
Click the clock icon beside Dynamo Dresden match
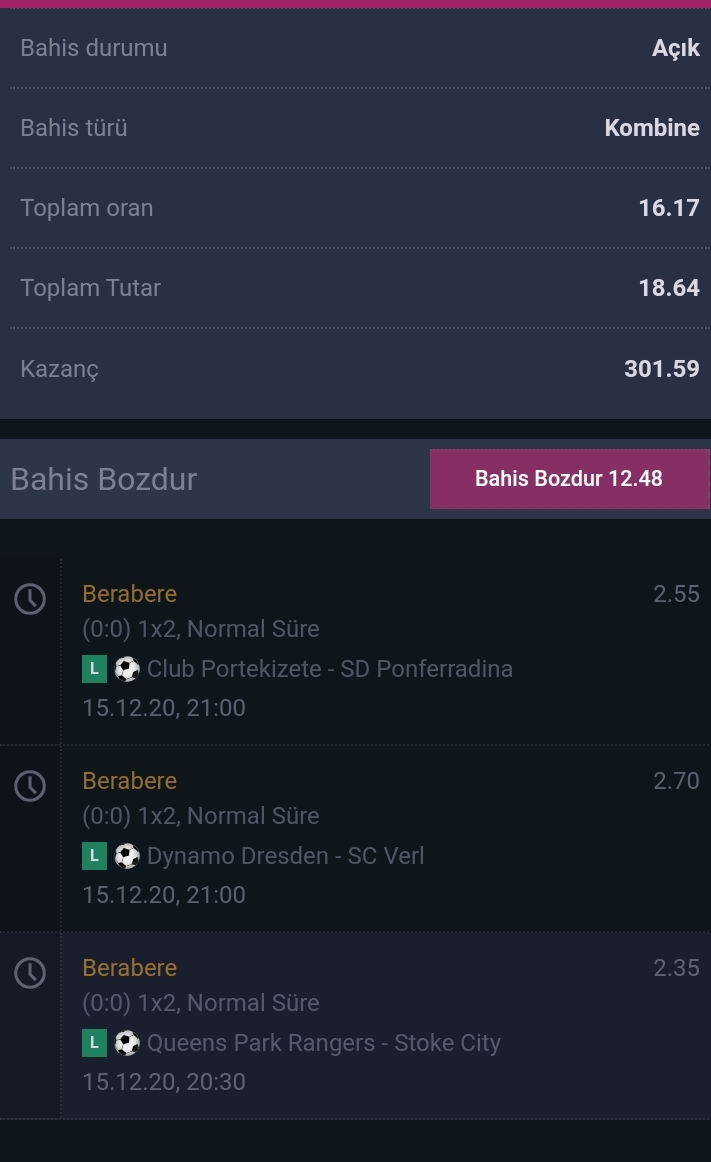tap(30, 786)
